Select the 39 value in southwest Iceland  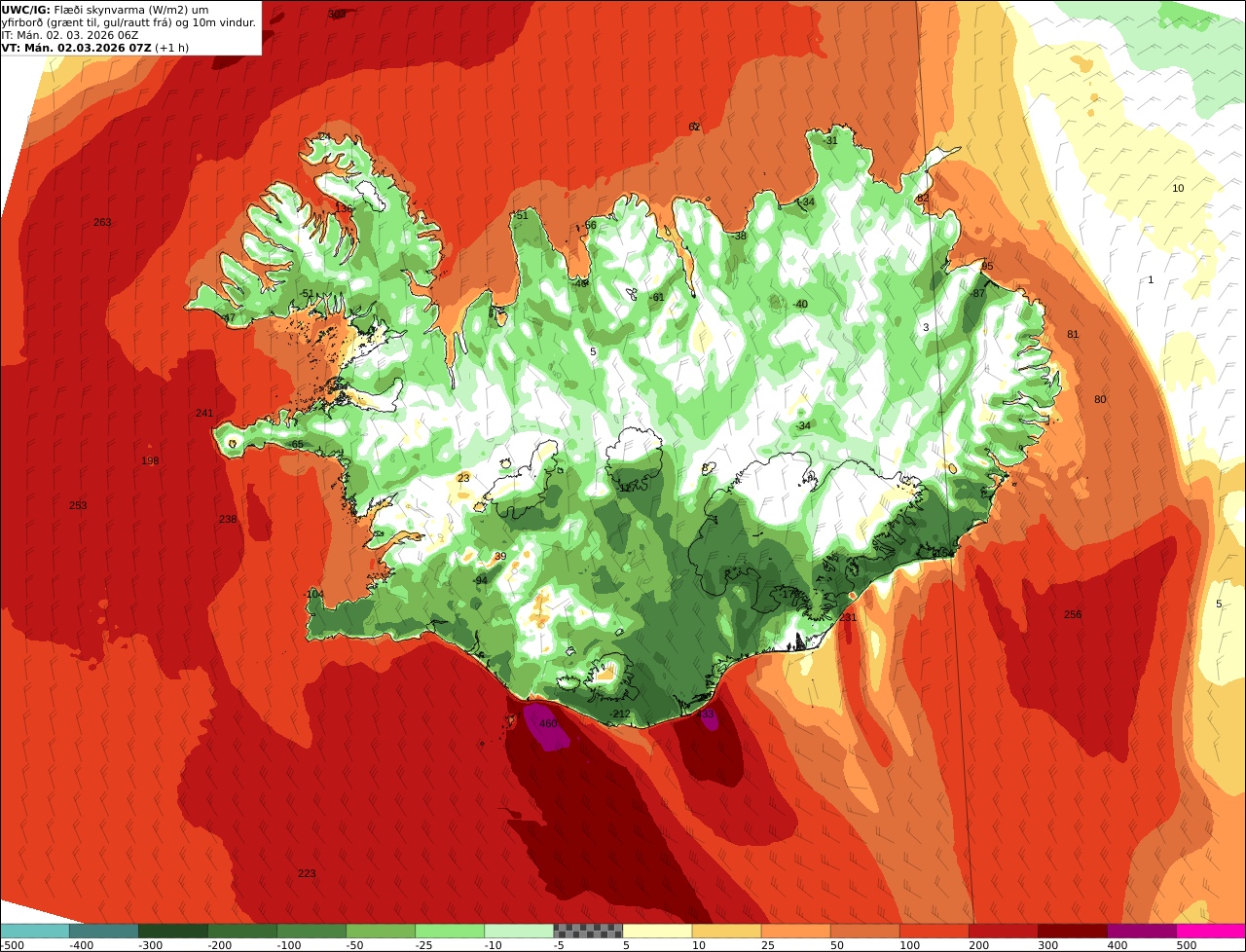click(x=500, y=557)
